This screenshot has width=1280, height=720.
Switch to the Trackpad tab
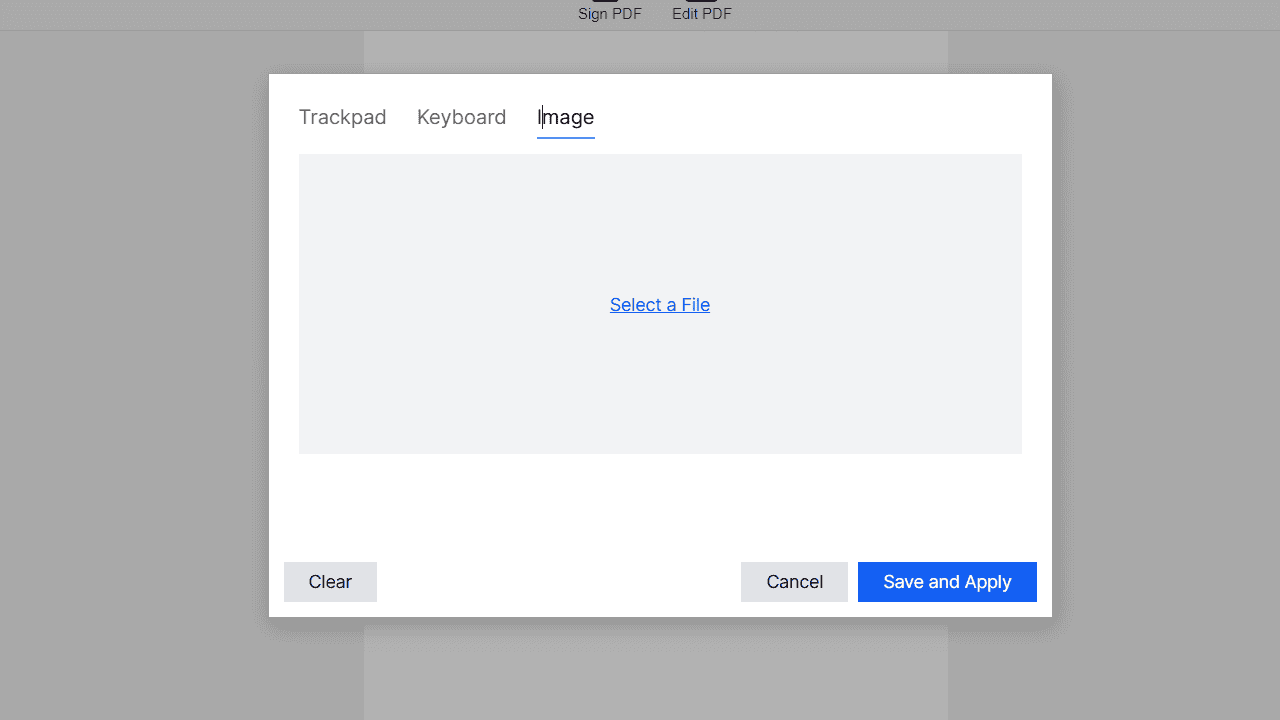342,117
